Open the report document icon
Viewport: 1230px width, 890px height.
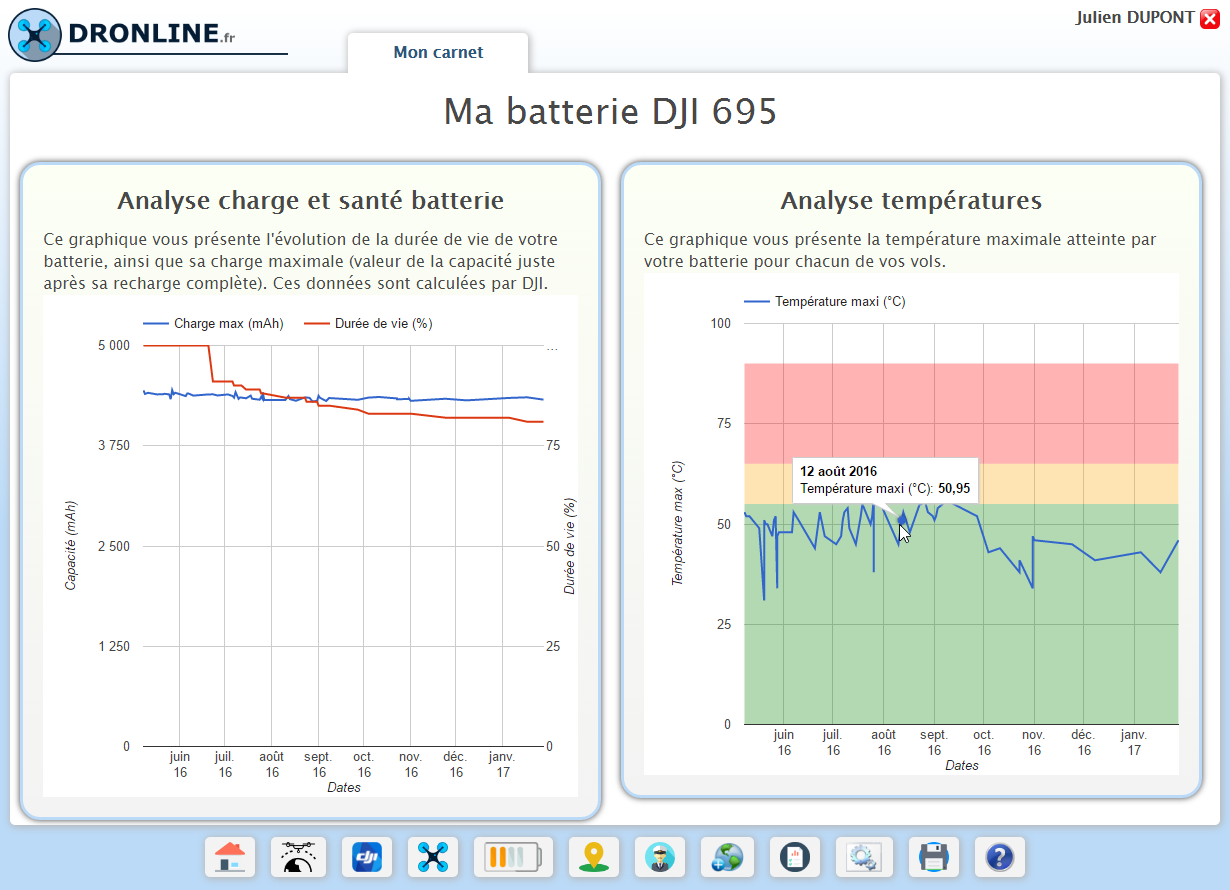(795, 857)
